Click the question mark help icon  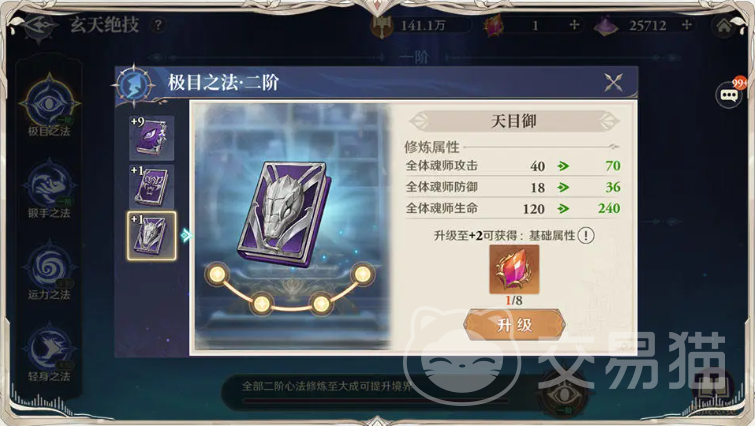pyautogui.click(x=158, y=25)
